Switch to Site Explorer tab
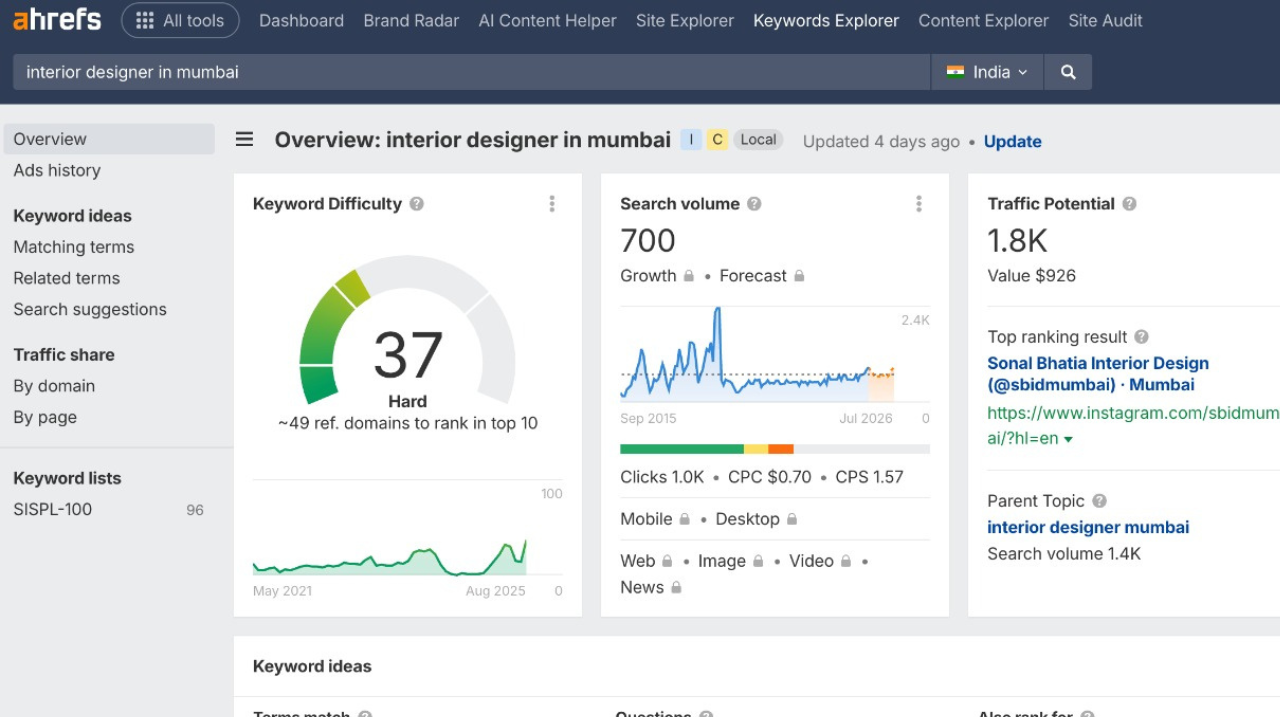 tap(684, 20)
